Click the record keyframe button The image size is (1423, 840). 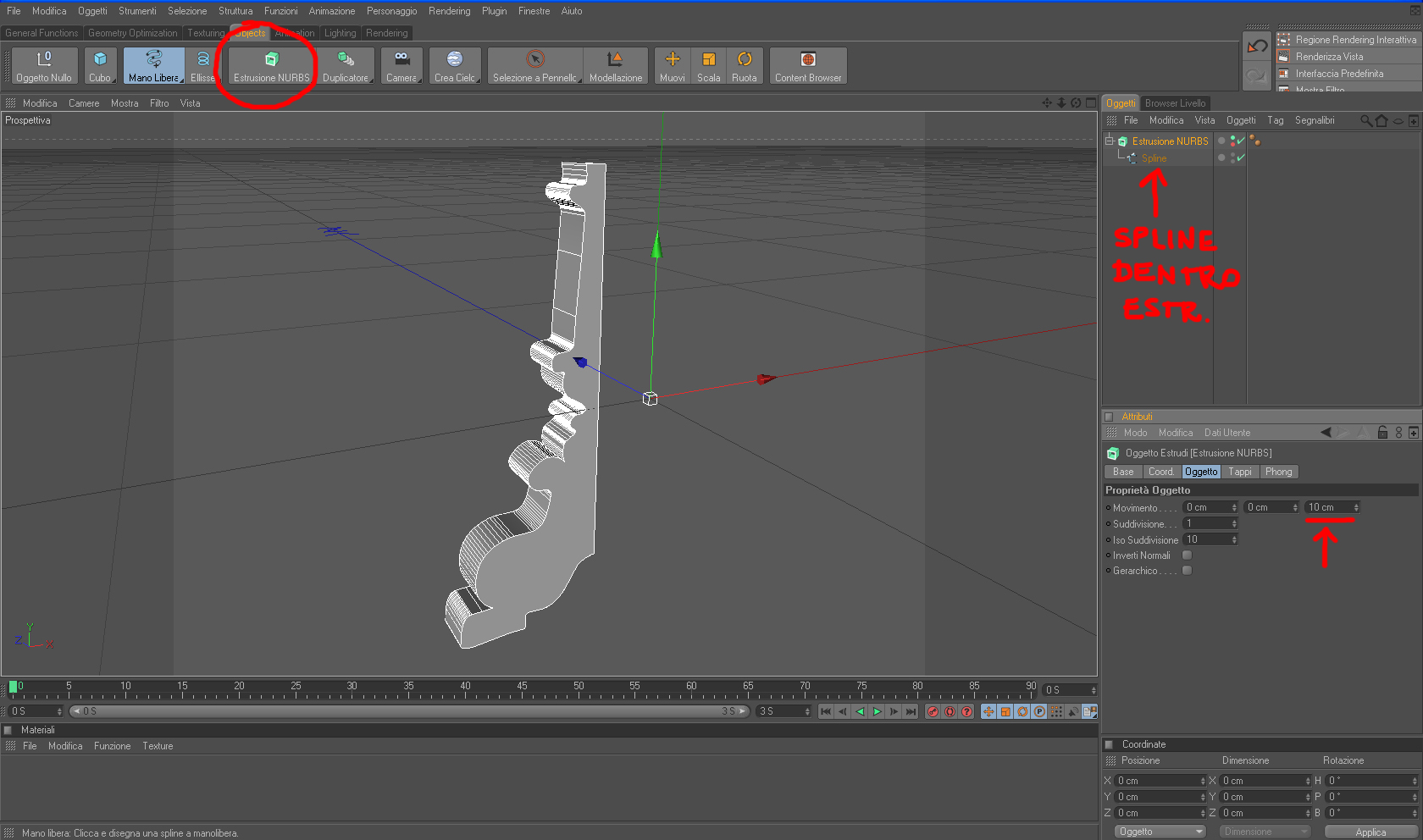click(x=933, y=711)
